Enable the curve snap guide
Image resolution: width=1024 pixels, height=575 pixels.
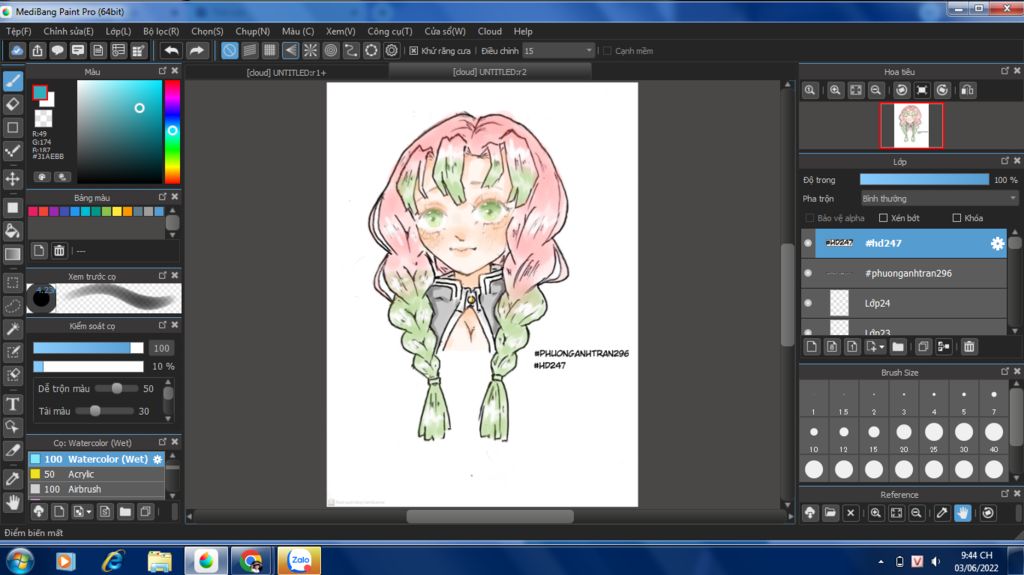tap(351, 50)
